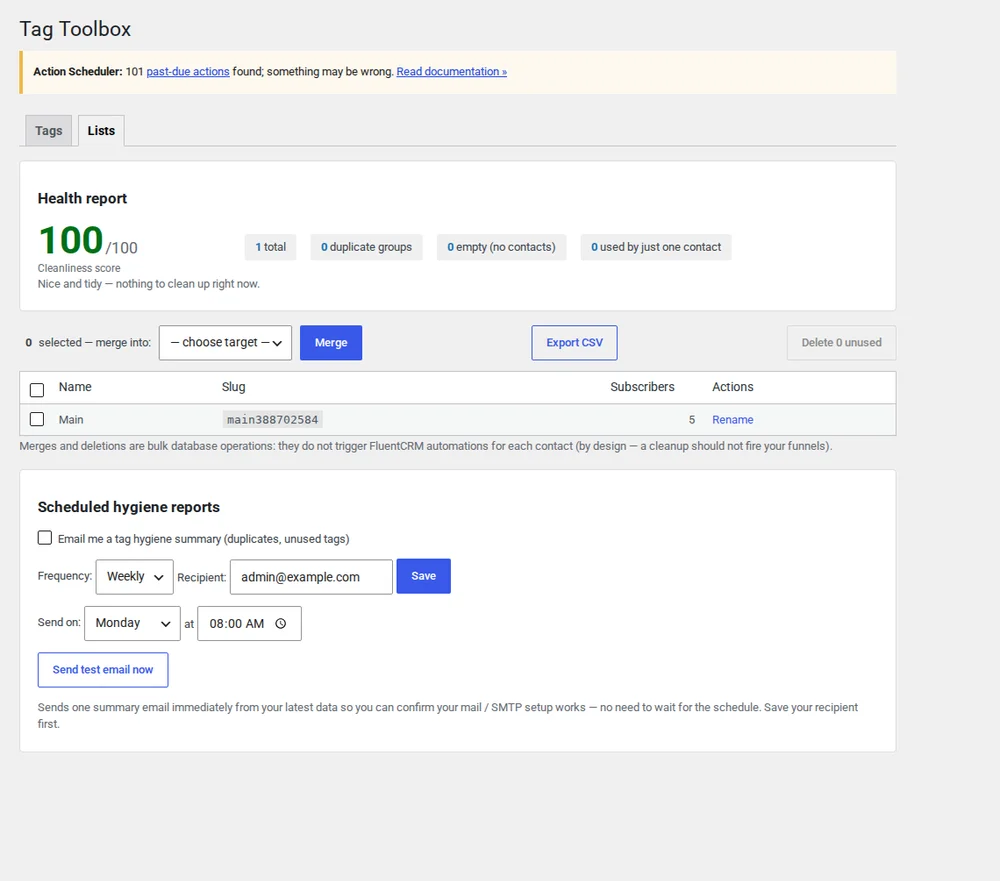1000x881 pixels.
Task: Open the Monday send-on day dropdown
Action: [132, 623]
